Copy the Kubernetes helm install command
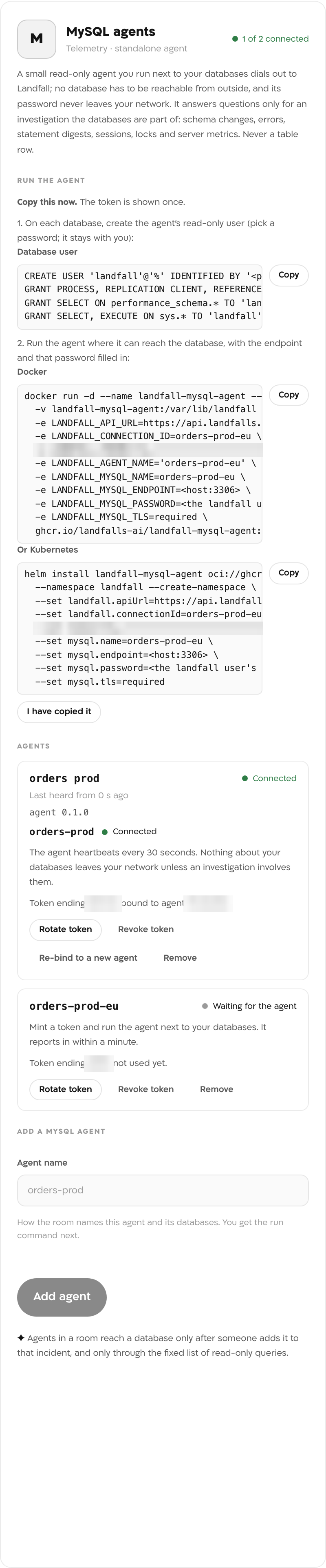Image resolution: width=326 pixels, height=1568 pixels. (288, 573)
